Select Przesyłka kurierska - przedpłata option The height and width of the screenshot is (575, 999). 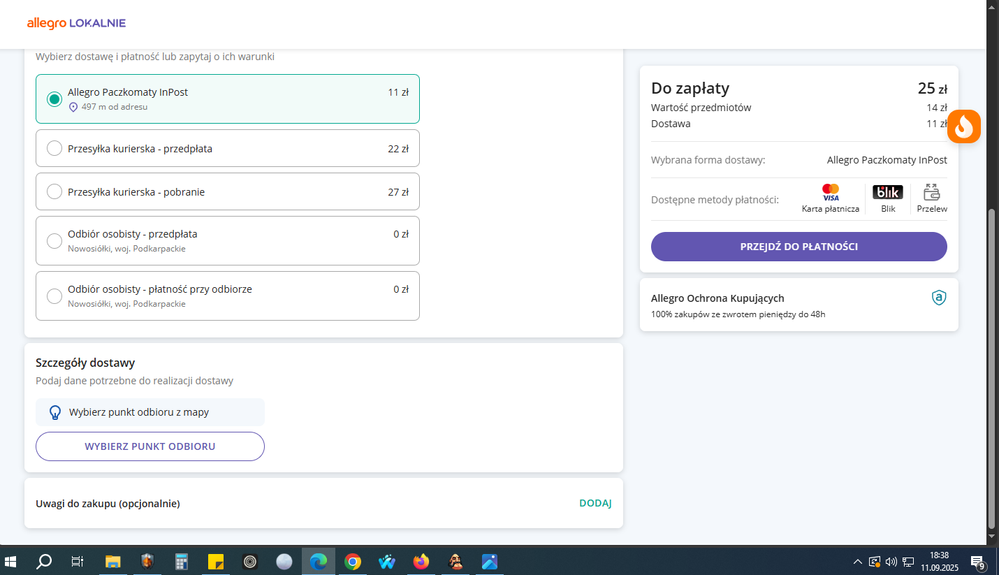(227, 148)
